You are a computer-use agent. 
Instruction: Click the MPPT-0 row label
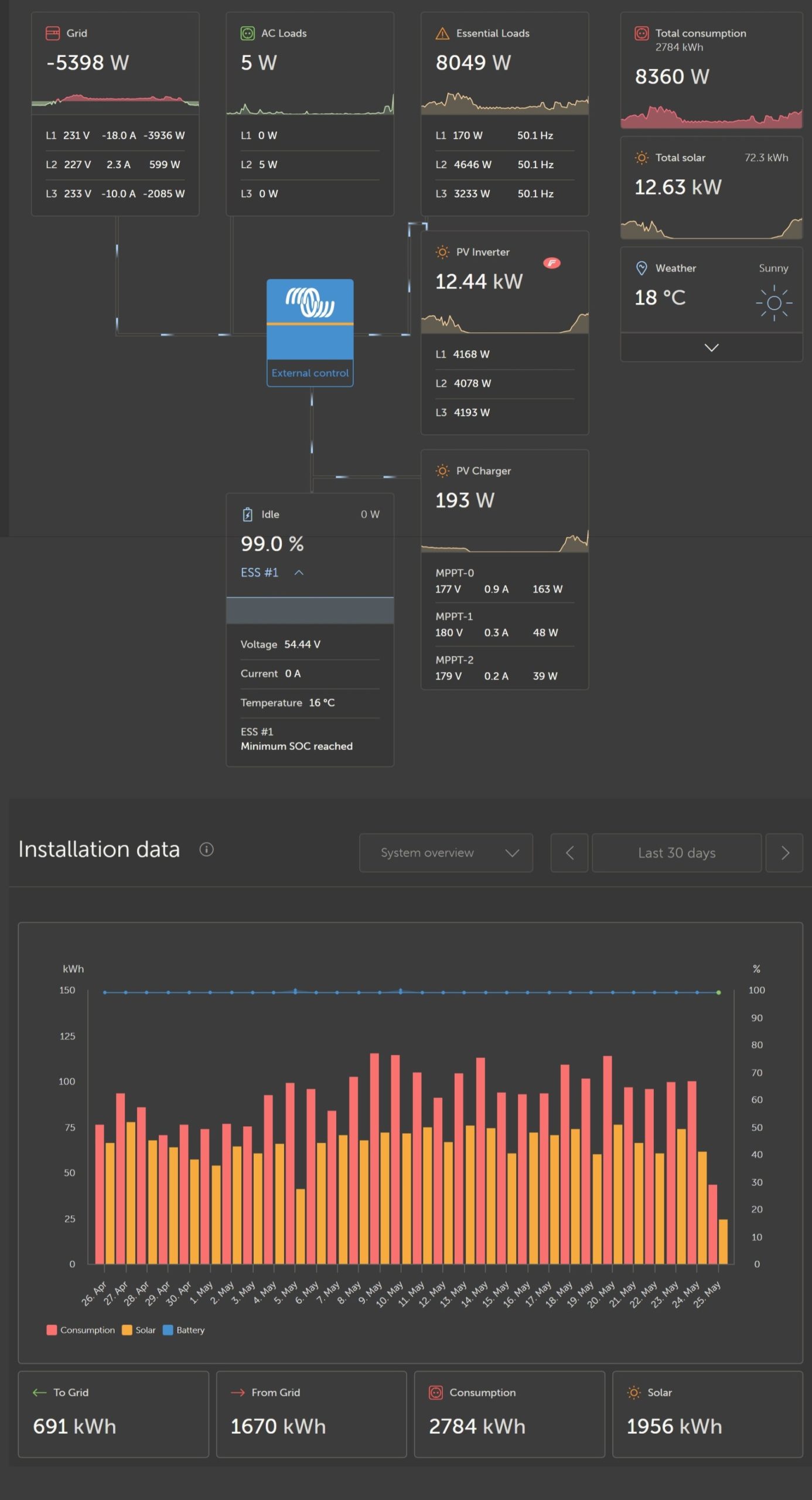click(x=455, y=572)
